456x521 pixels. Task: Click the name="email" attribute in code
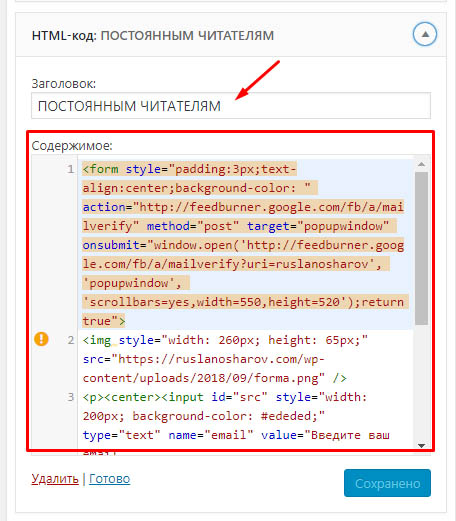pyautogui.click(x=211, y=435)
